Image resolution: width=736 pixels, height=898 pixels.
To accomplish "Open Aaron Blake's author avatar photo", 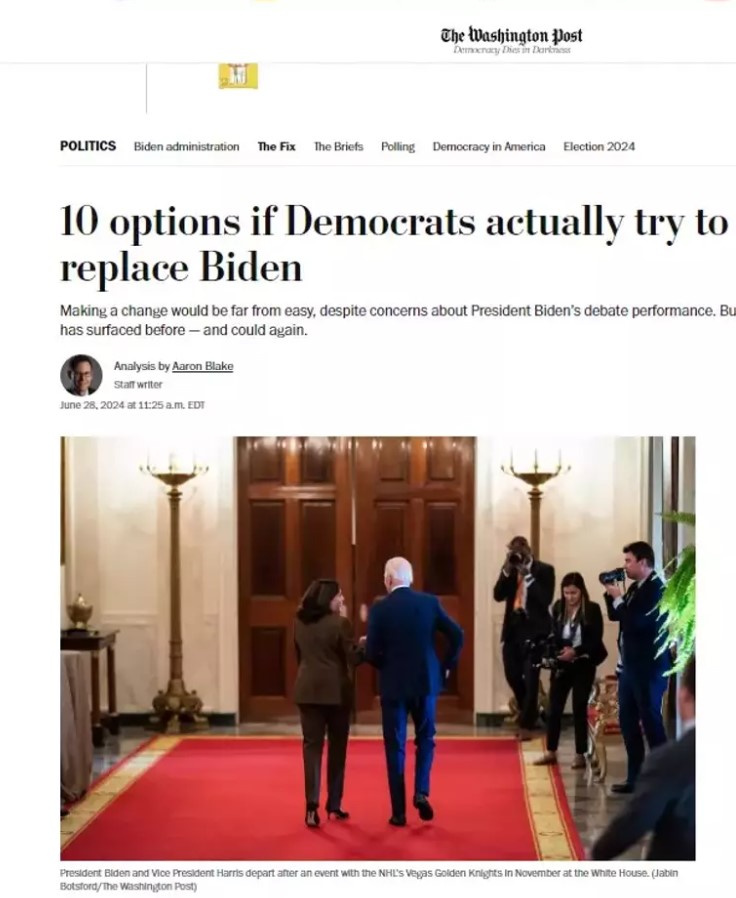I will click(x=81, y=375).
